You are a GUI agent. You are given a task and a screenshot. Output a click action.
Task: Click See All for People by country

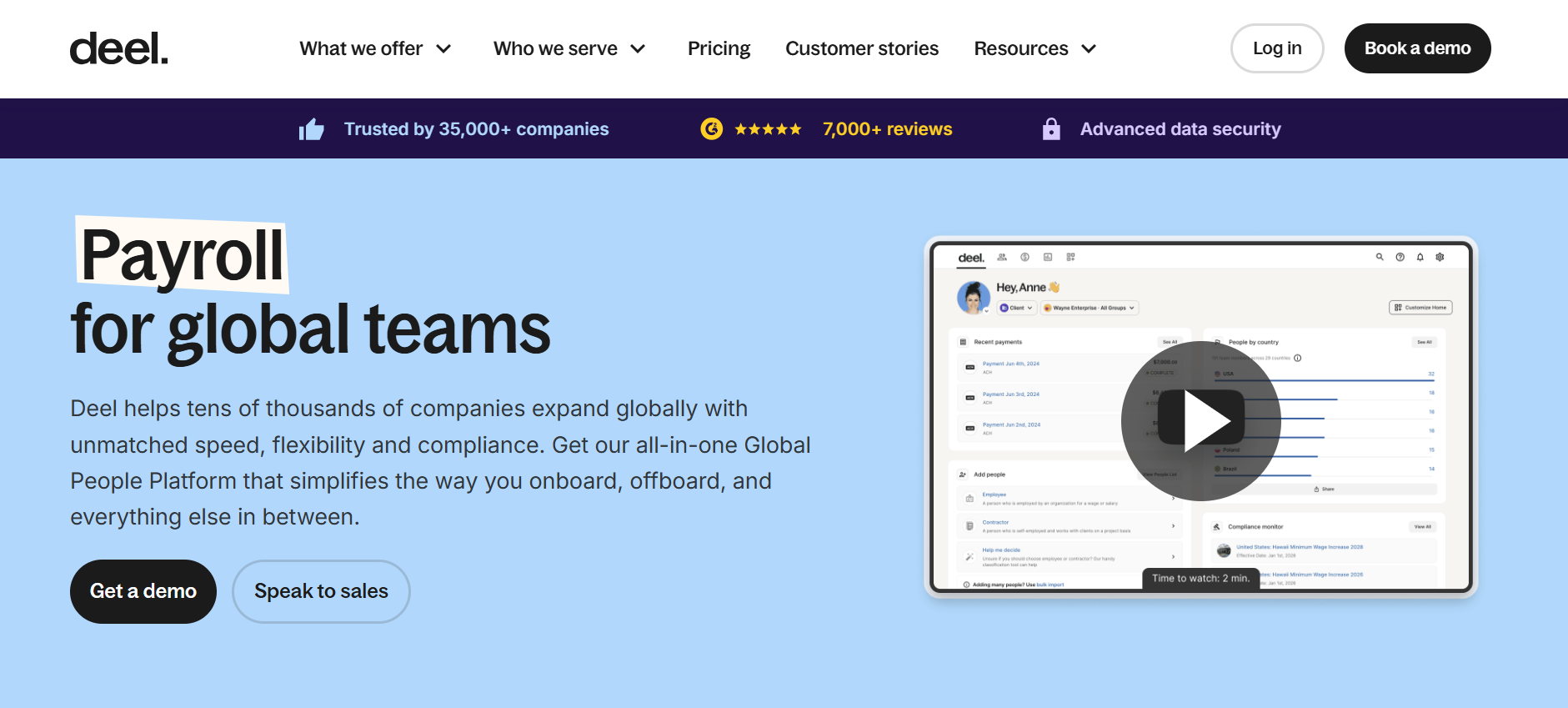(x=1424, y=342)
